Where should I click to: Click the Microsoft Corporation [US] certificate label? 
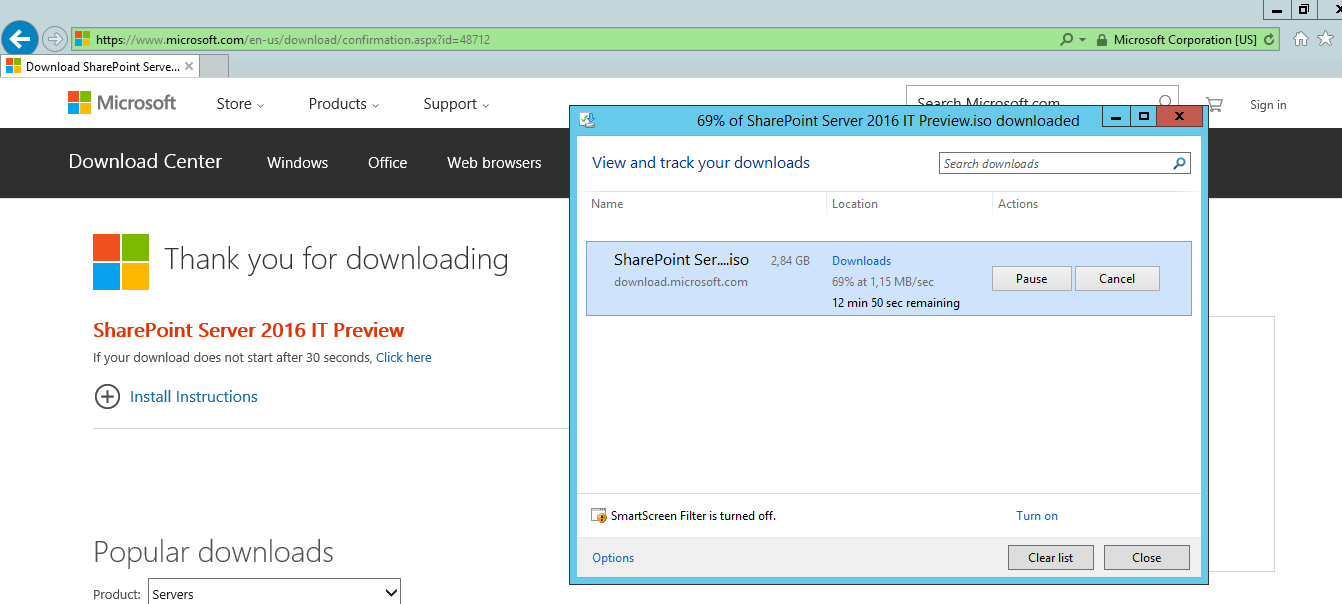pos(1185,40)
